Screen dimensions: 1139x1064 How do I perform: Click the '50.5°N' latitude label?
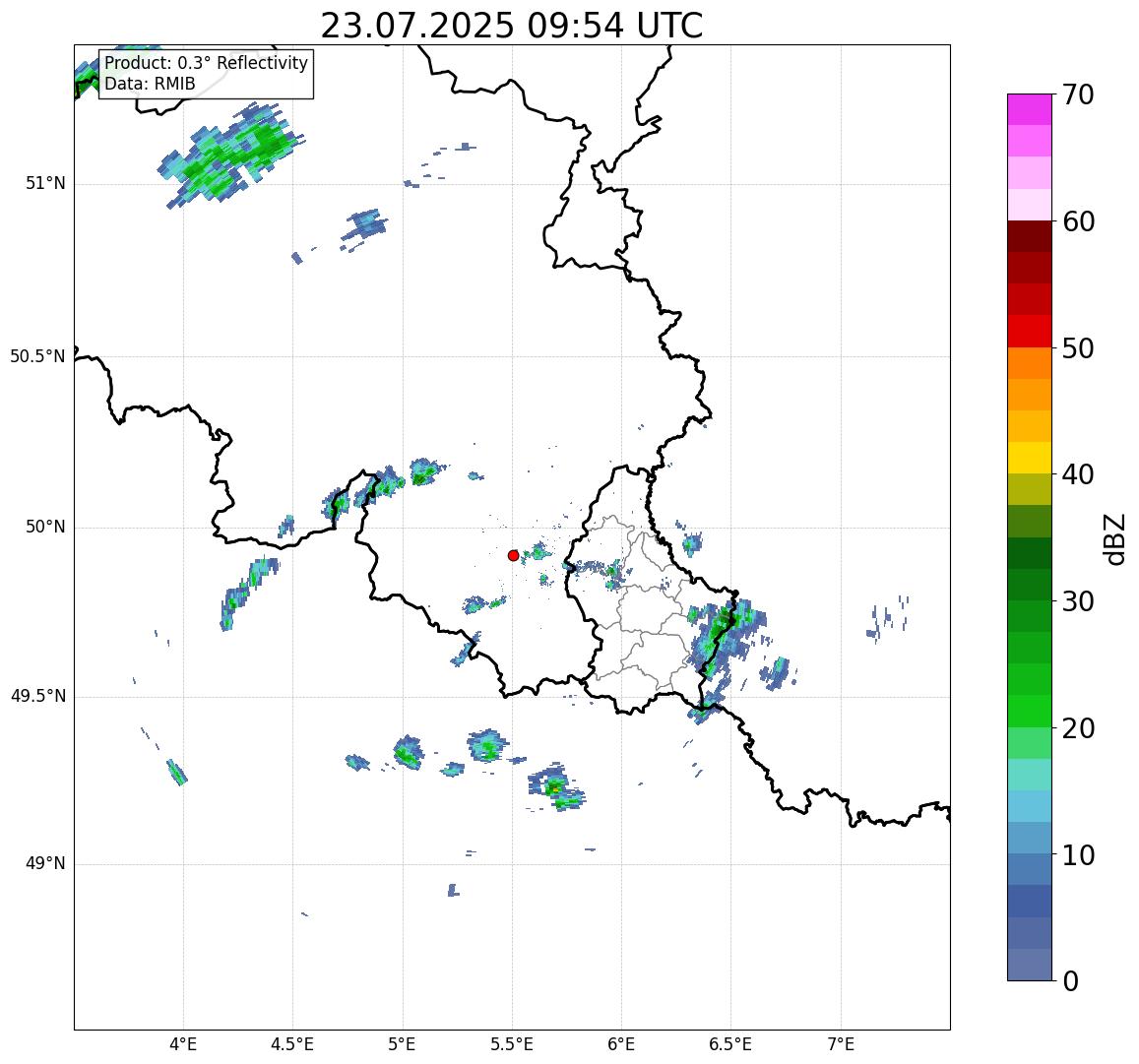click(x=37, y=356)
